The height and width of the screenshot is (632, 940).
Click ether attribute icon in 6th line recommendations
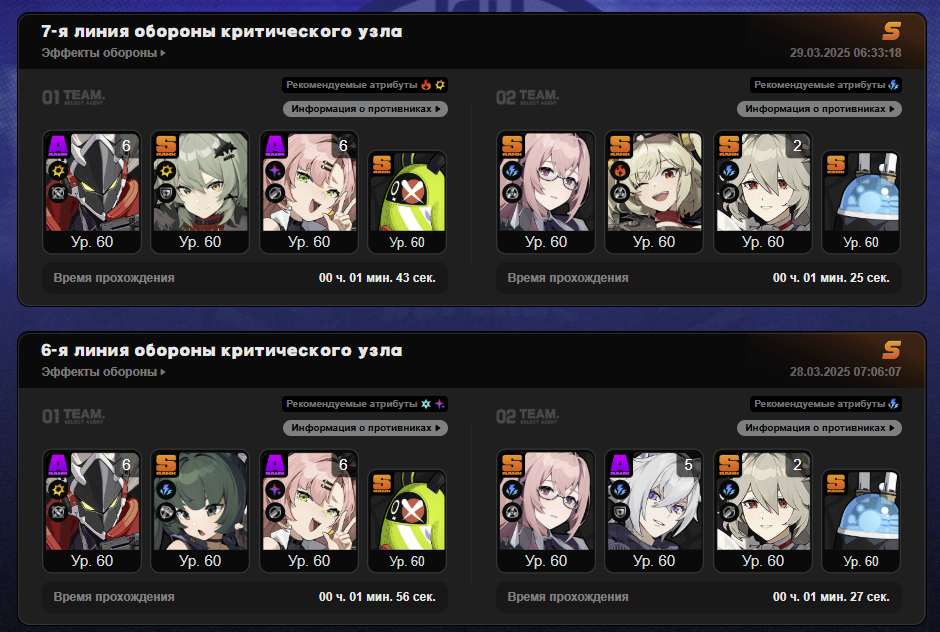pyautogui.click(x=440, y=404)
